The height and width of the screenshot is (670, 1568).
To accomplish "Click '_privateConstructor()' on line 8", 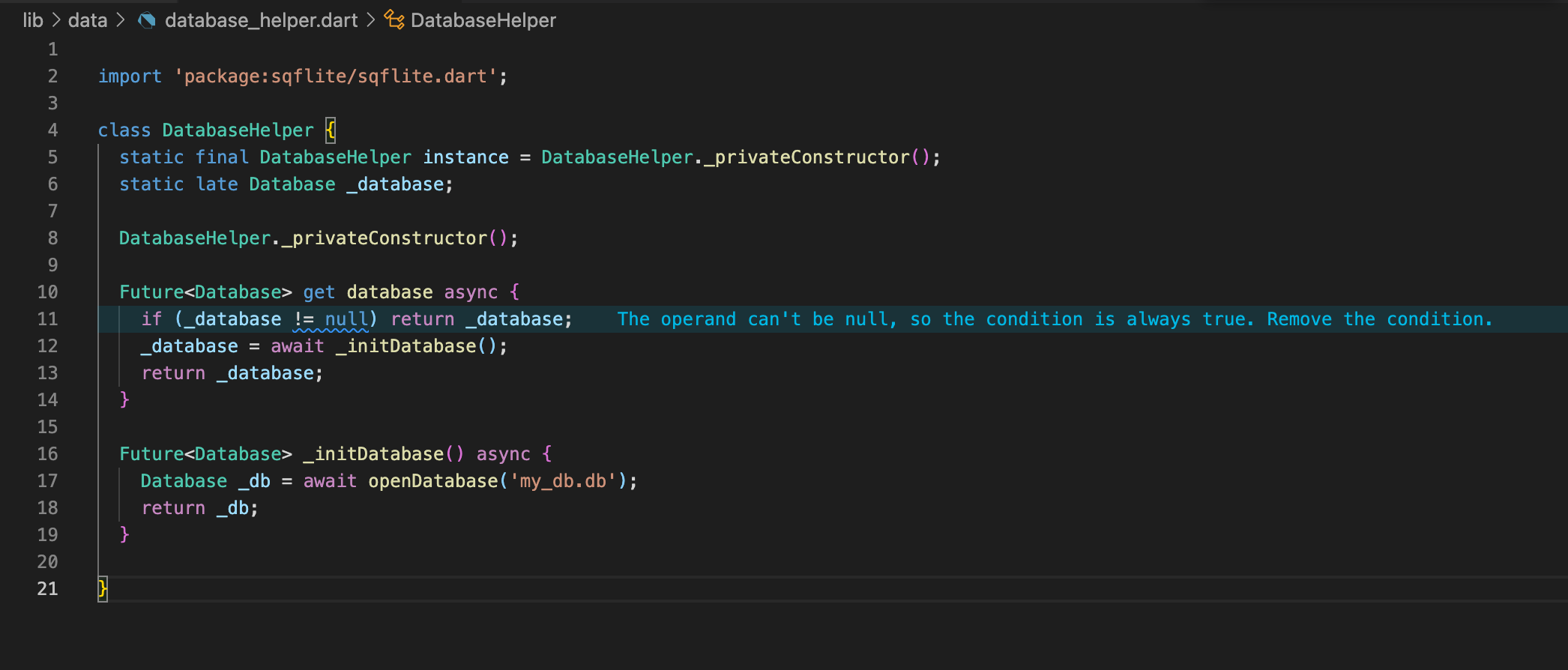I will point(394,238).
